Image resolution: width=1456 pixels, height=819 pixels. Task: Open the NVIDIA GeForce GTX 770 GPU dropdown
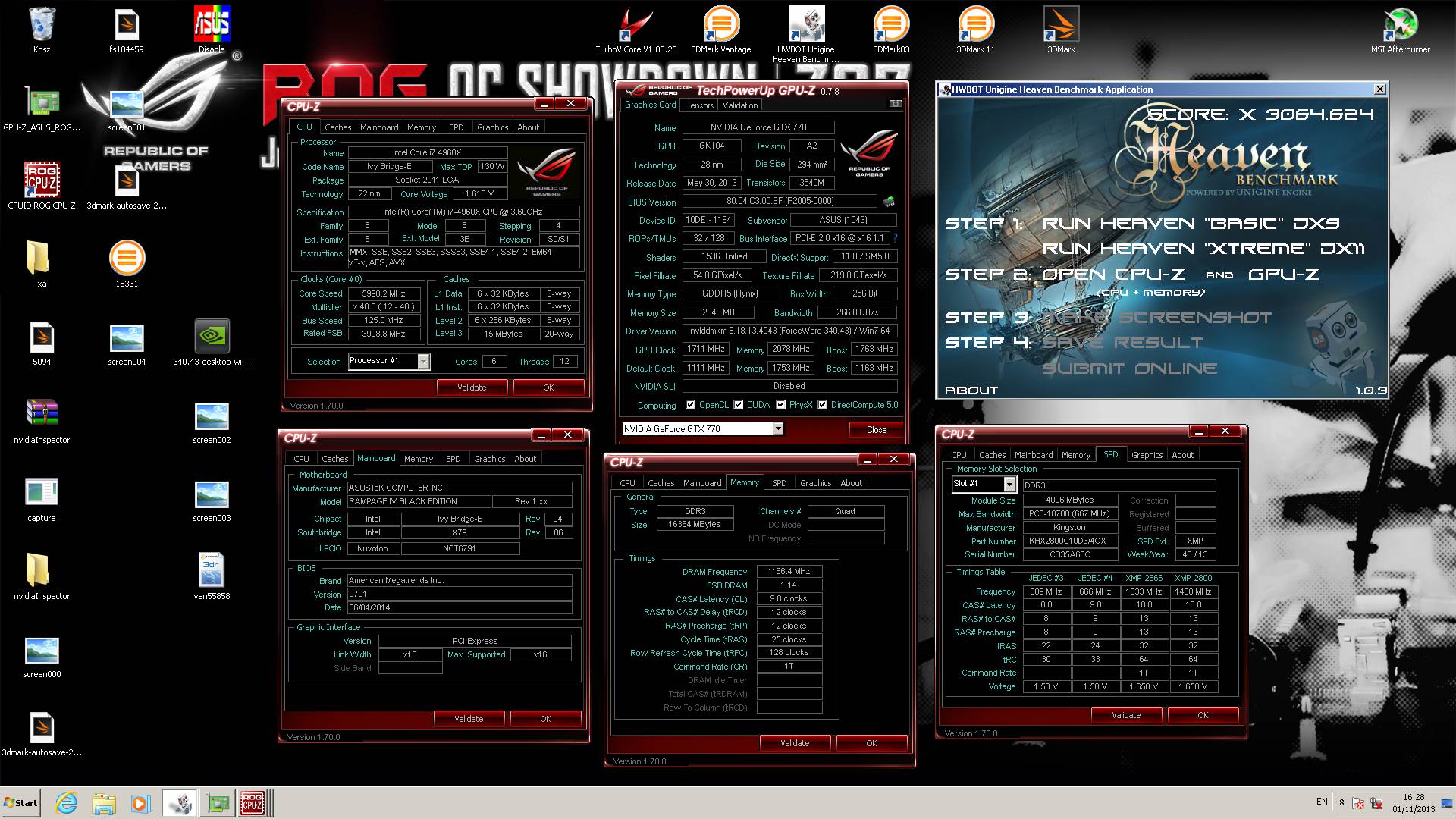pyautogui.click(x=778, y=429)
